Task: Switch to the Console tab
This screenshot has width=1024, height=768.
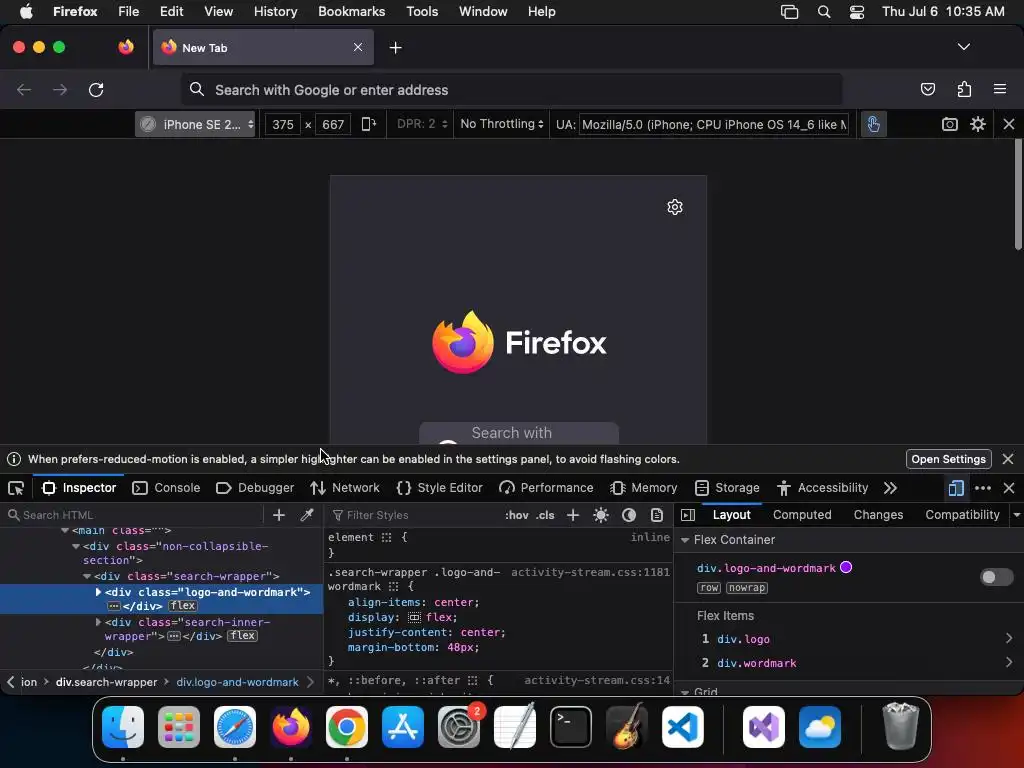Action: pos(166,488)
